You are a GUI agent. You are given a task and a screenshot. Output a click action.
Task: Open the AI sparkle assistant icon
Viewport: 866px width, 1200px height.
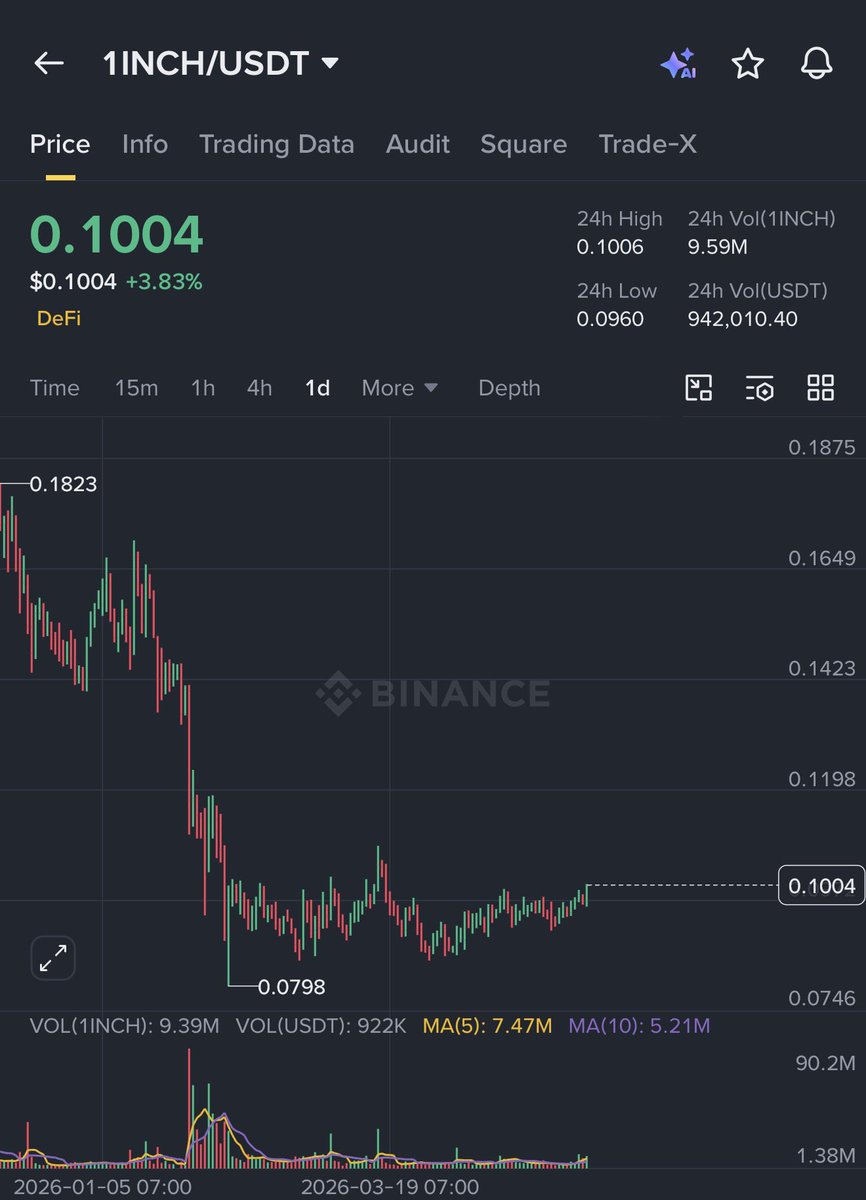677,64
